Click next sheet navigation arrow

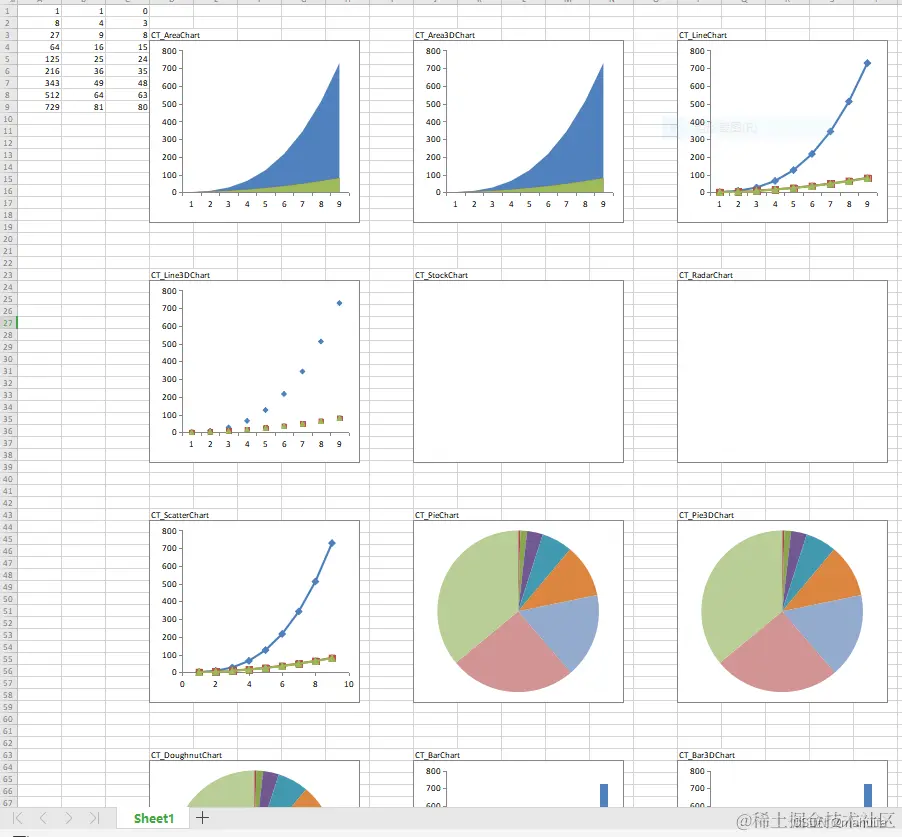[68, 818]
